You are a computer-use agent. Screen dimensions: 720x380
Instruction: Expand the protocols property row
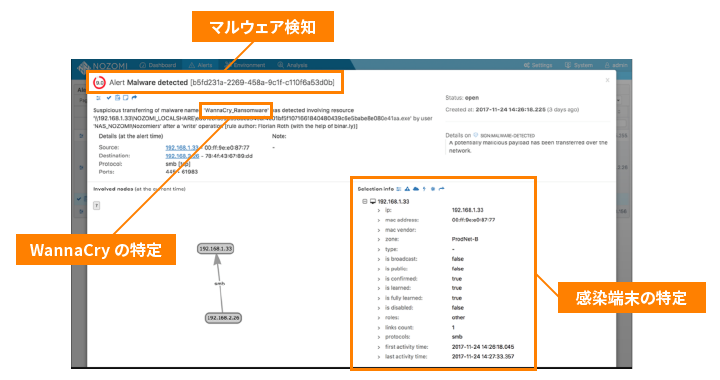coord(379,337)
